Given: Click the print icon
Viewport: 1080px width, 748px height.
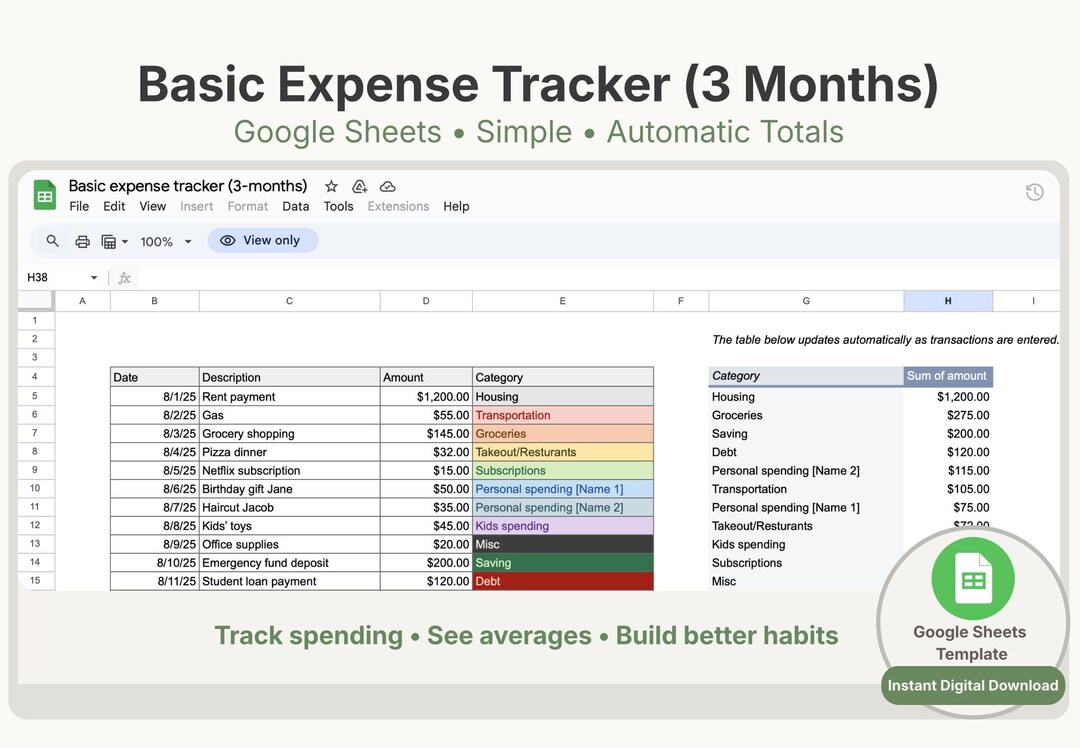Looking at the screenshot, I should pyautogui.click(x=83, y=242).
